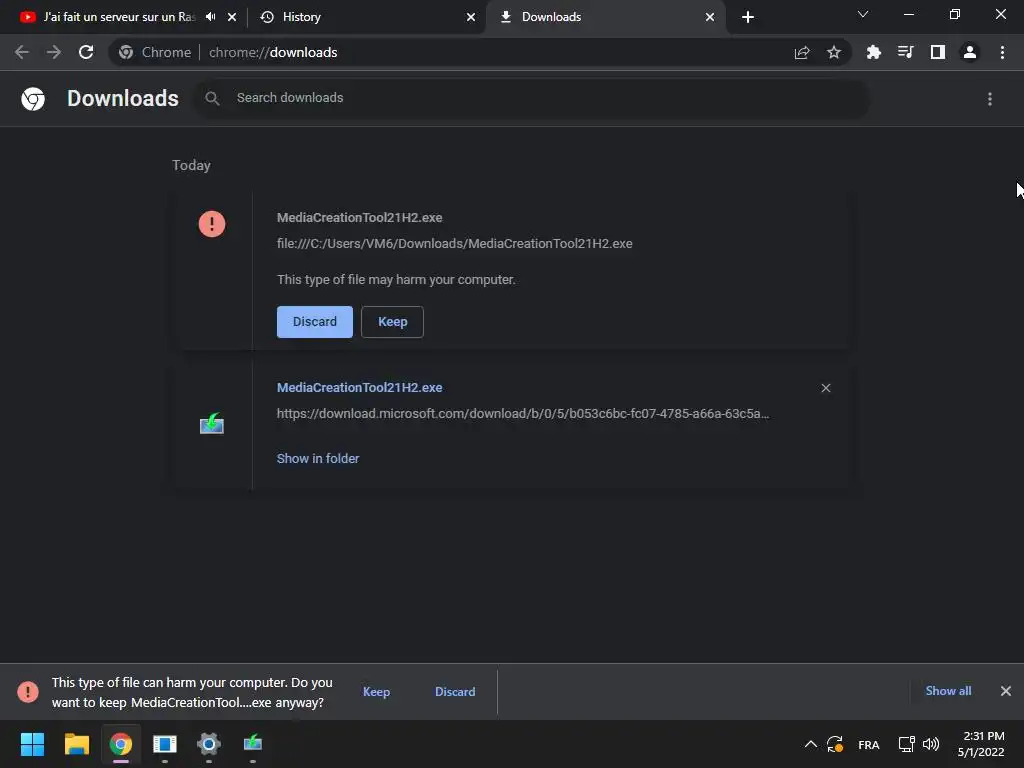The image size is (1024, 768).
Task: Open Media Creation Tool taskbar icon
Action: tap(253, 744)
